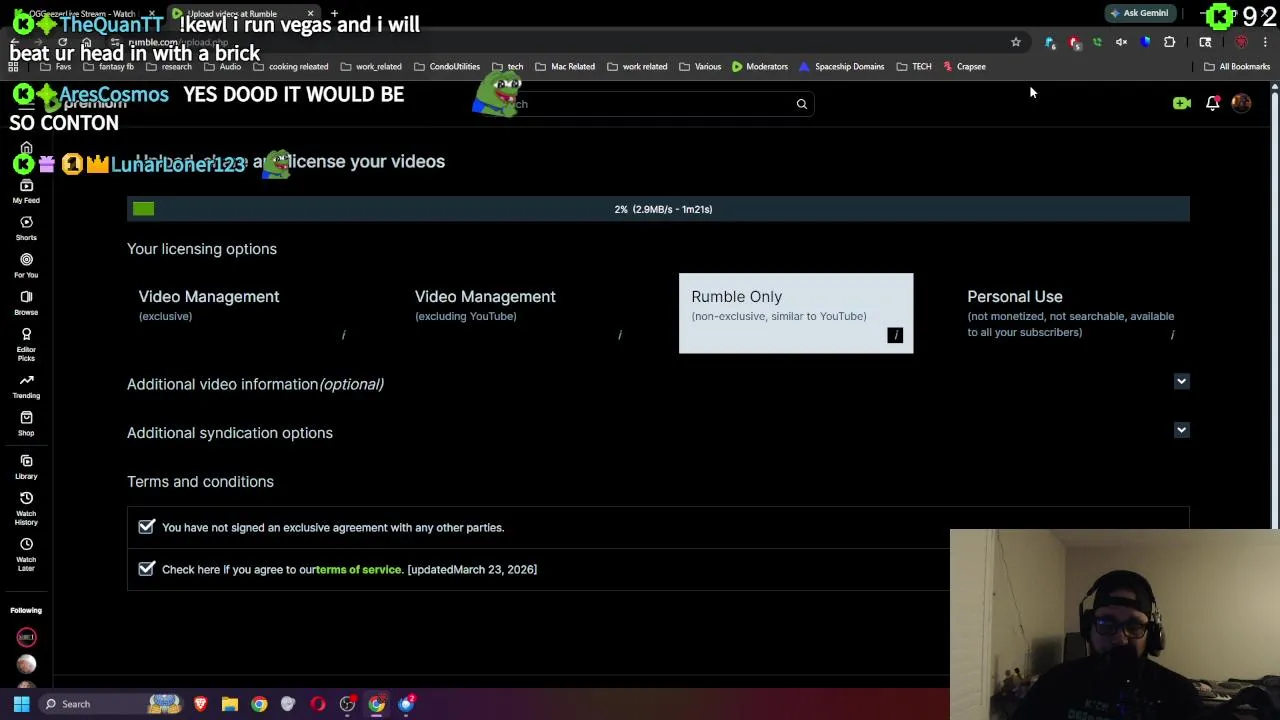Open the first followed channel avatar
Viewport: 1280px width, 720px height.
pyautogui.click(x=26, y=637)
